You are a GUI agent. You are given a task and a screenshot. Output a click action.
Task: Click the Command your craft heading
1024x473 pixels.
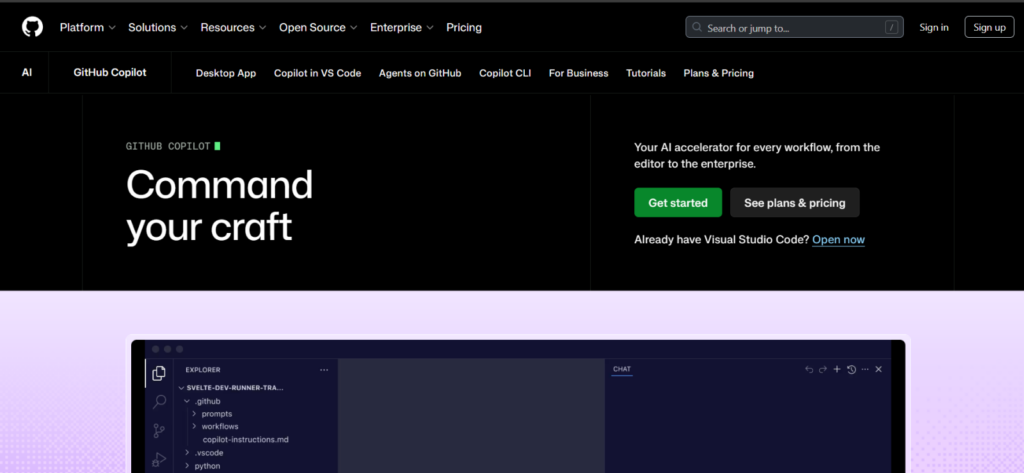pyautogui.click(x=219, y=206)
